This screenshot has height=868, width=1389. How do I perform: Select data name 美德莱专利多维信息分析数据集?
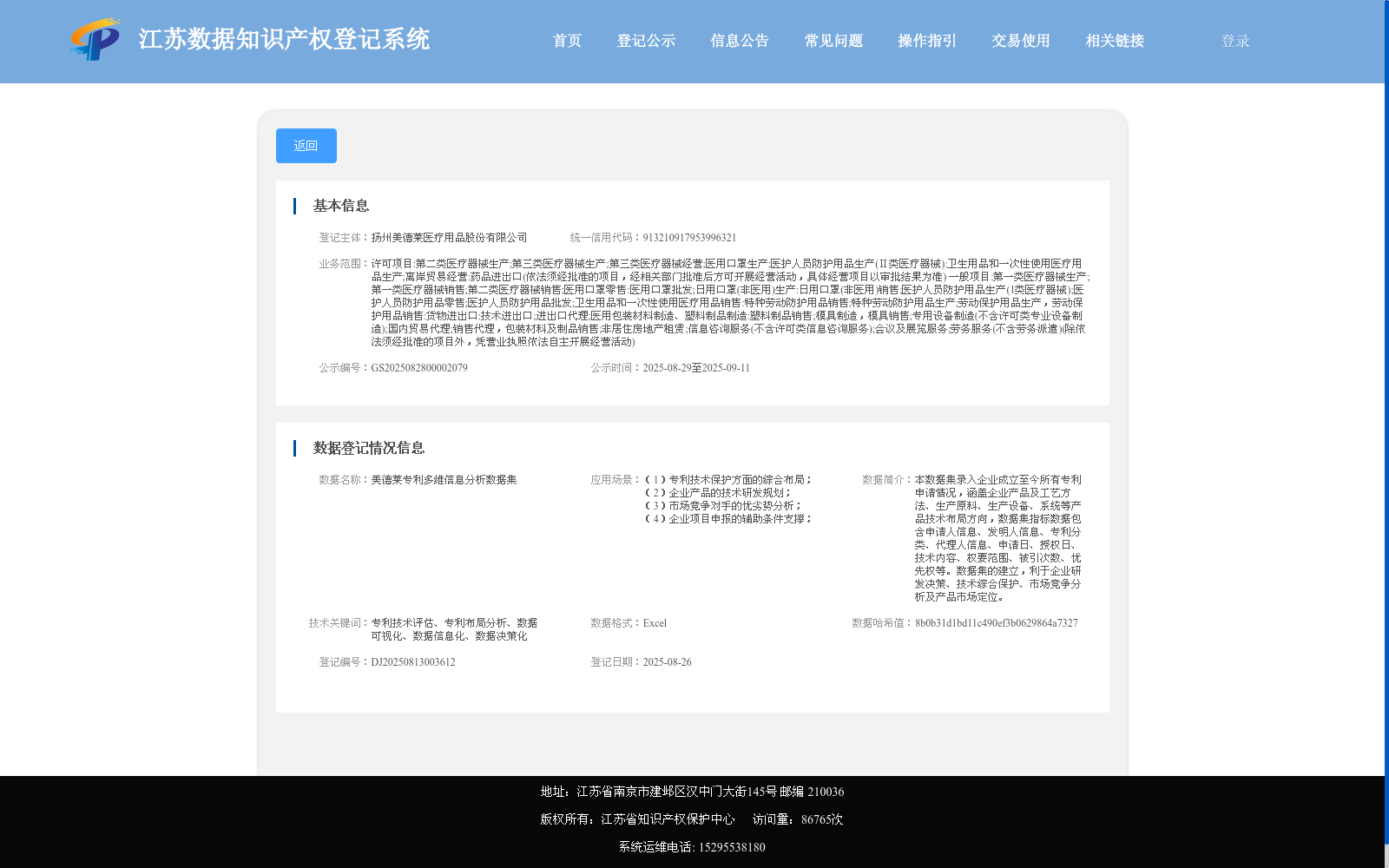point(444,480)
